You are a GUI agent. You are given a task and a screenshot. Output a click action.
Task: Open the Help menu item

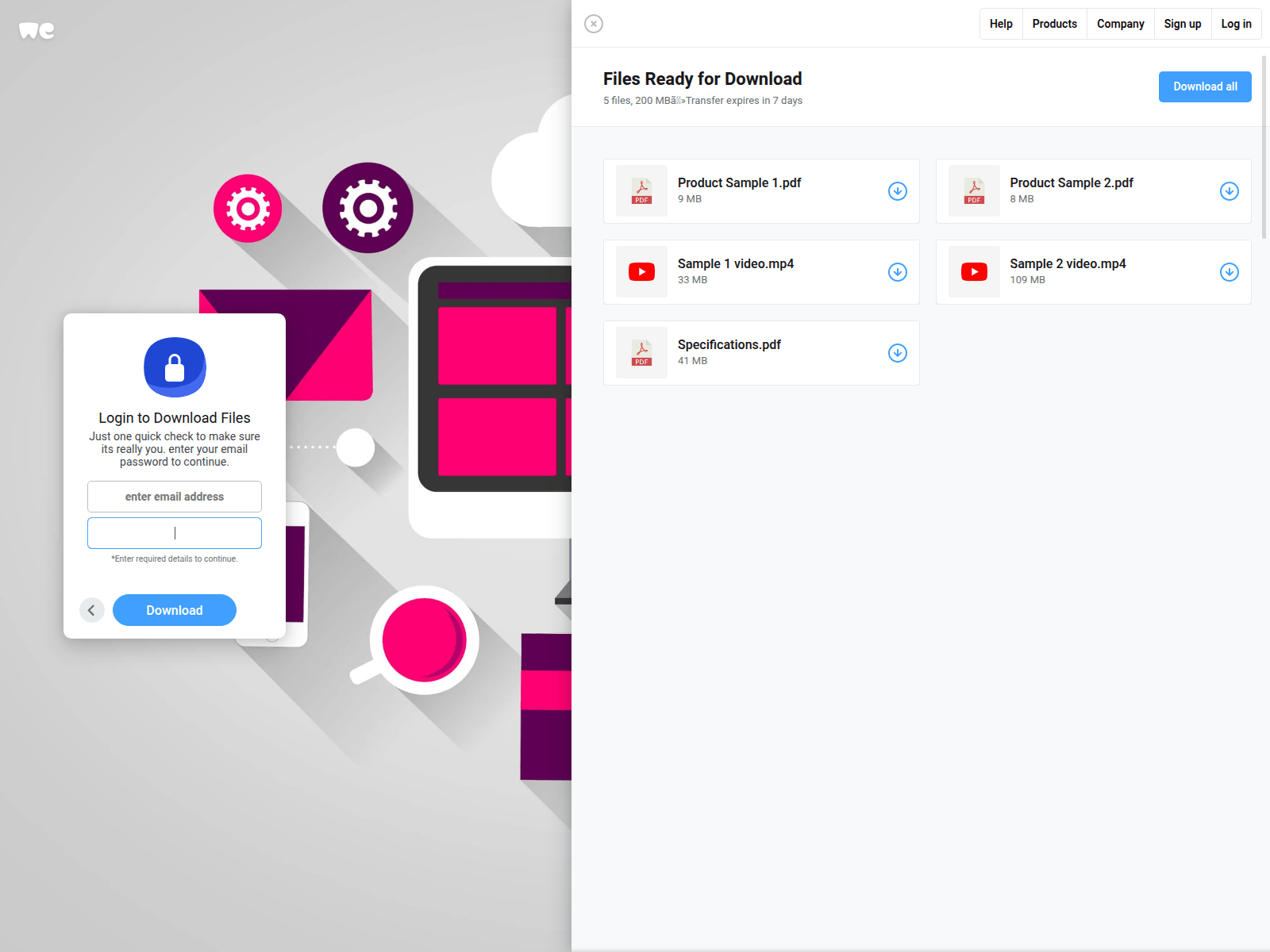[x=1000, y=24]
